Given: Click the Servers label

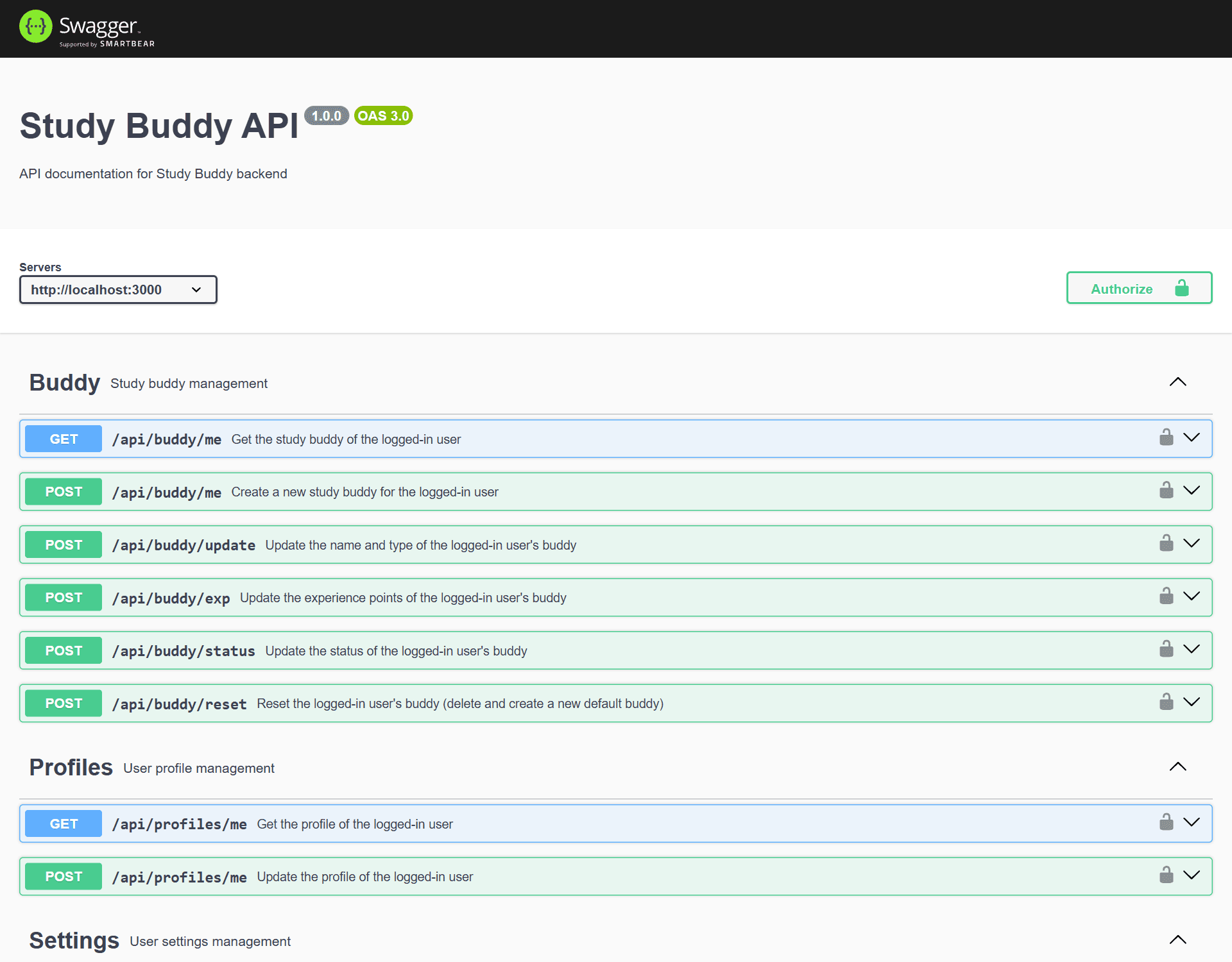Looking at the screenshot, I should point(40,267).
